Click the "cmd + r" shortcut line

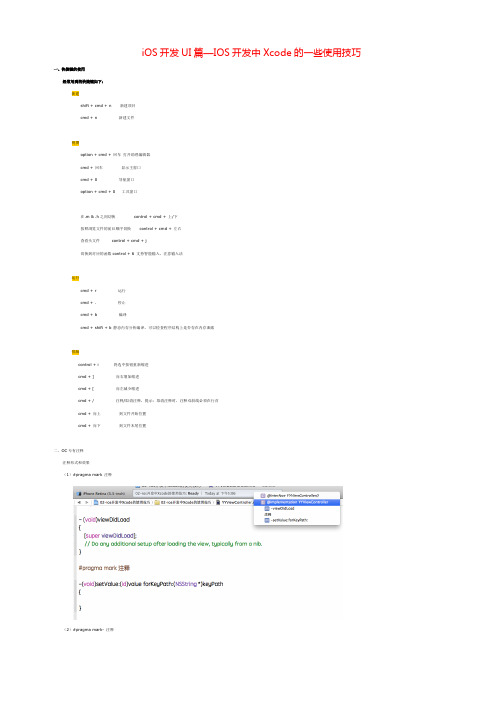(x=103, y=291)
